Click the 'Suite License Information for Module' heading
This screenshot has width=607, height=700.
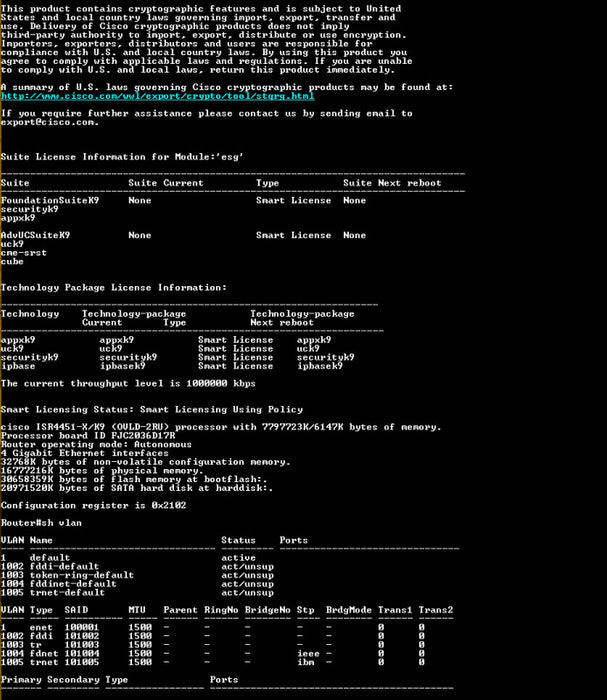click(122, 157)
